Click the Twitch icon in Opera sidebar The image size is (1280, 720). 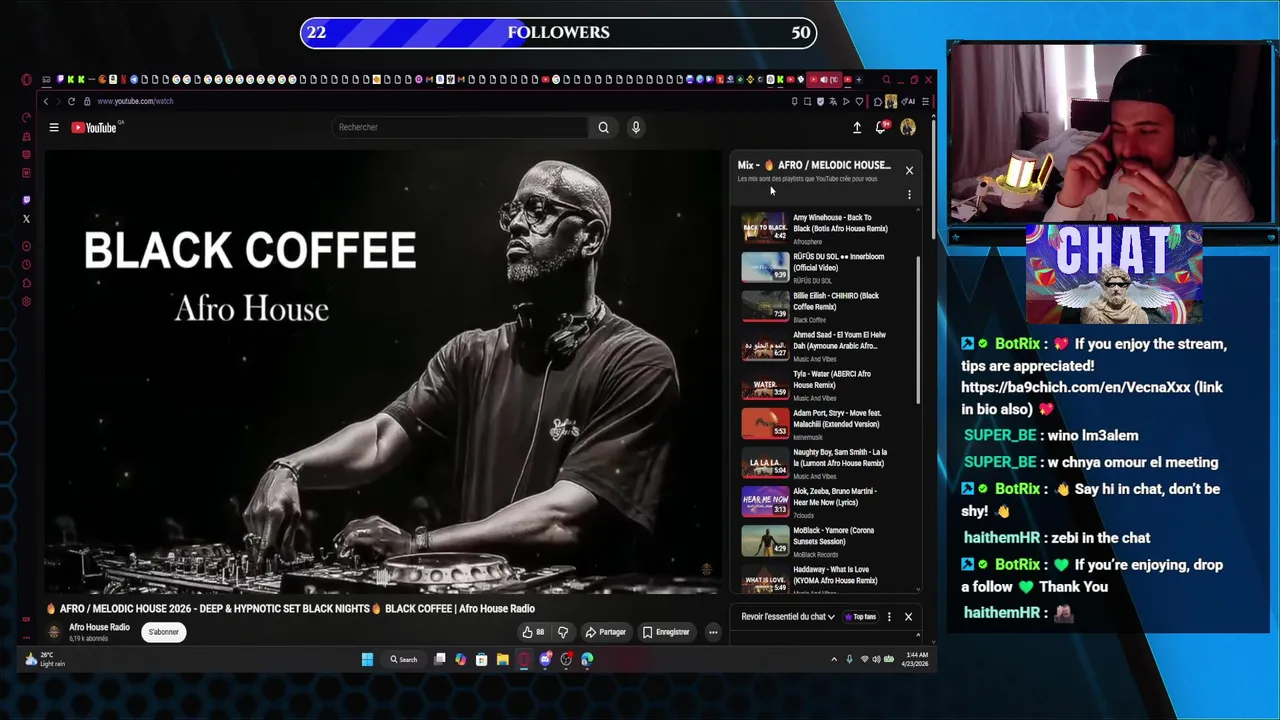[x=26, y=200]
